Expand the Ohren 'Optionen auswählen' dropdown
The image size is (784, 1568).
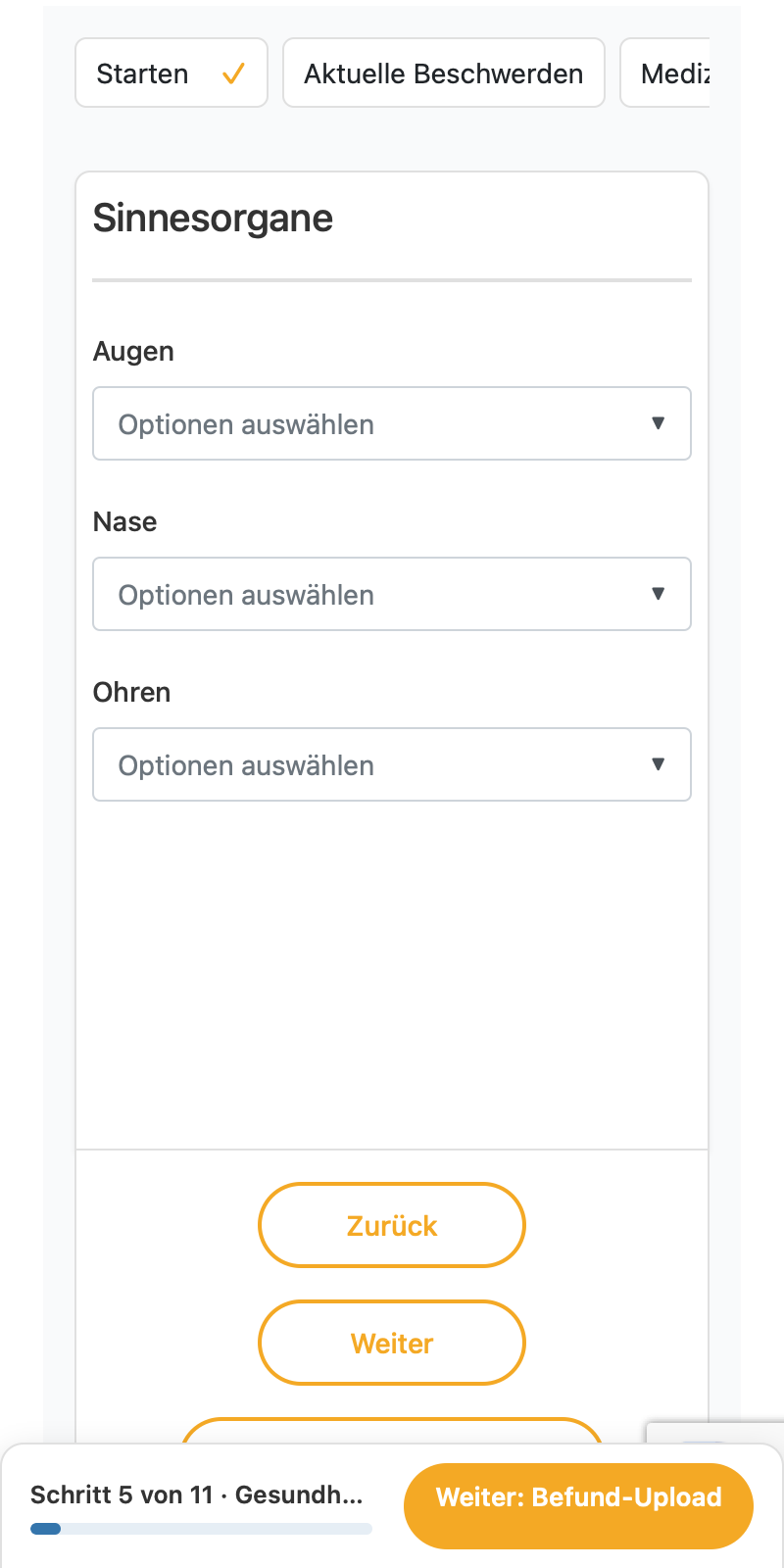pyautogui.click(x=392, y=764)
